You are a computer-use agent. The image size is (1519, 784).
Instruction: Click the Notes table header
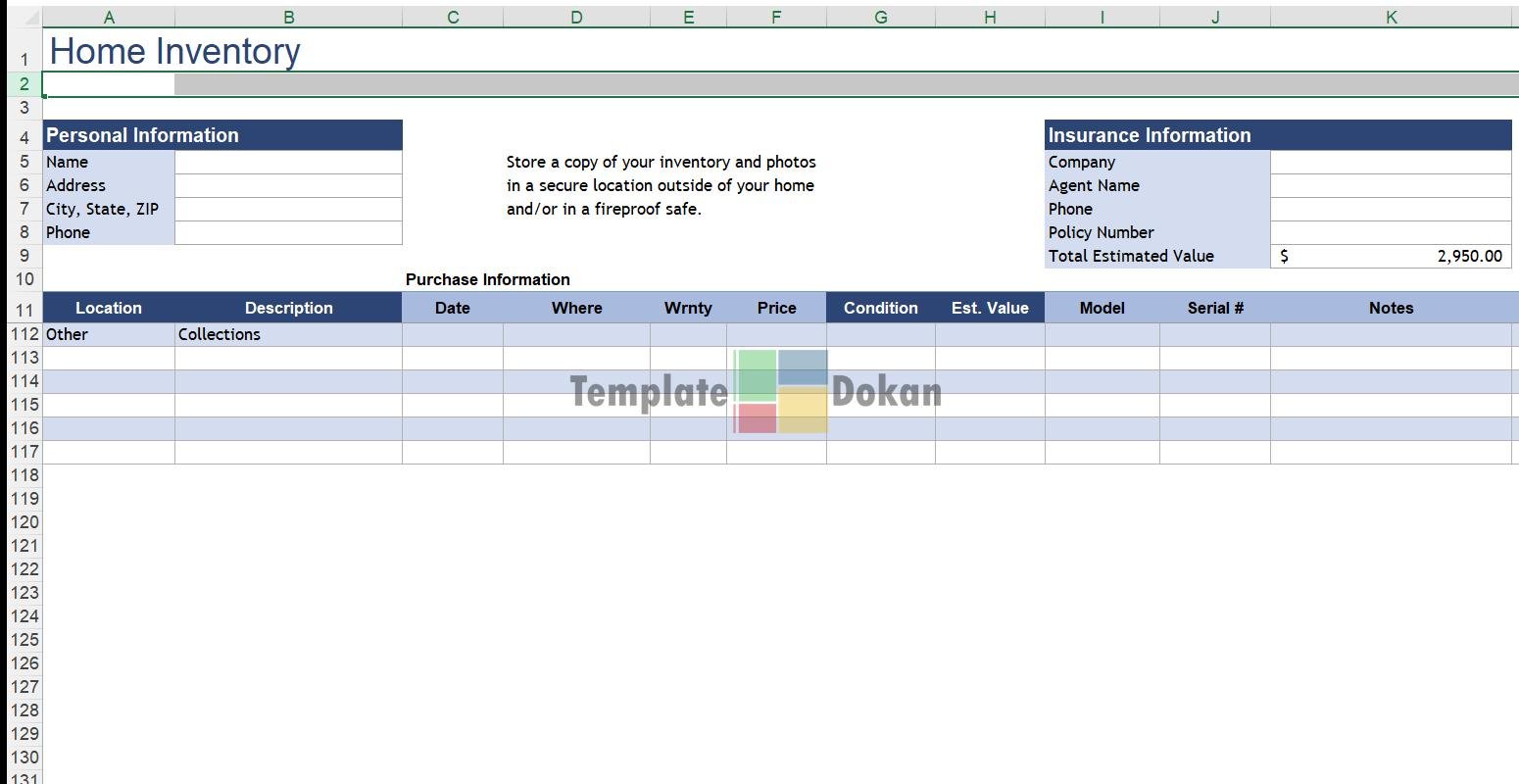[1391, 308]
